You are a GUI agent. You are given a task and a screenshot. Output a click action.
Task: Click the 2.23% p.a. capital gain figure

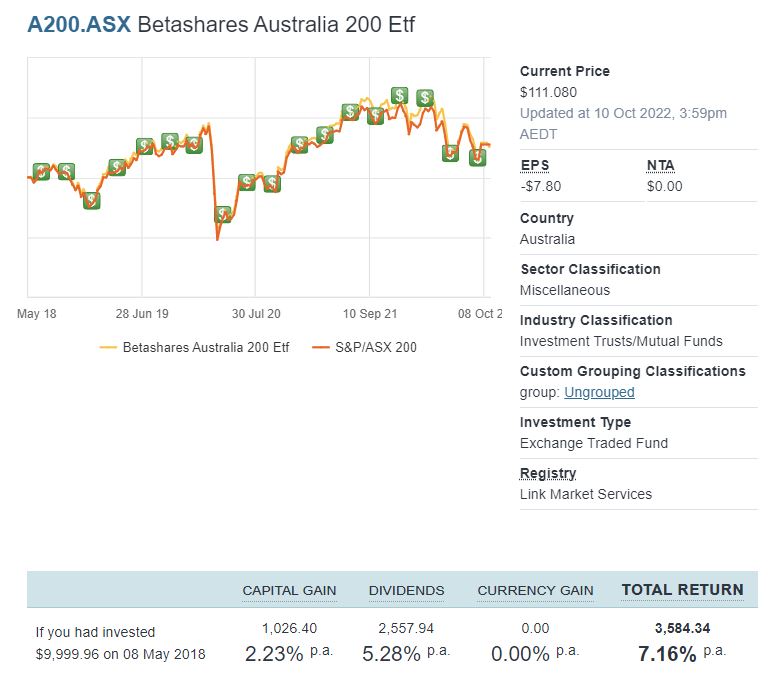click(x=289, y=653)
